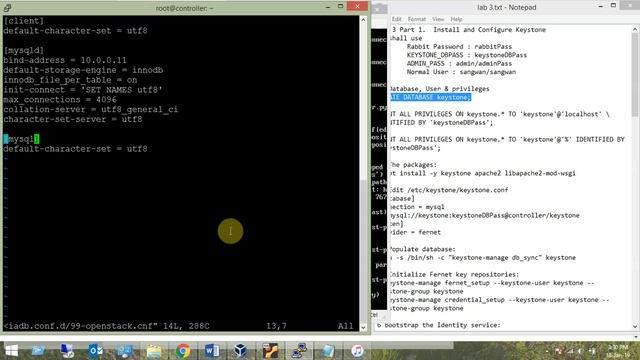Open Notepad View menu

pos(438,19)
